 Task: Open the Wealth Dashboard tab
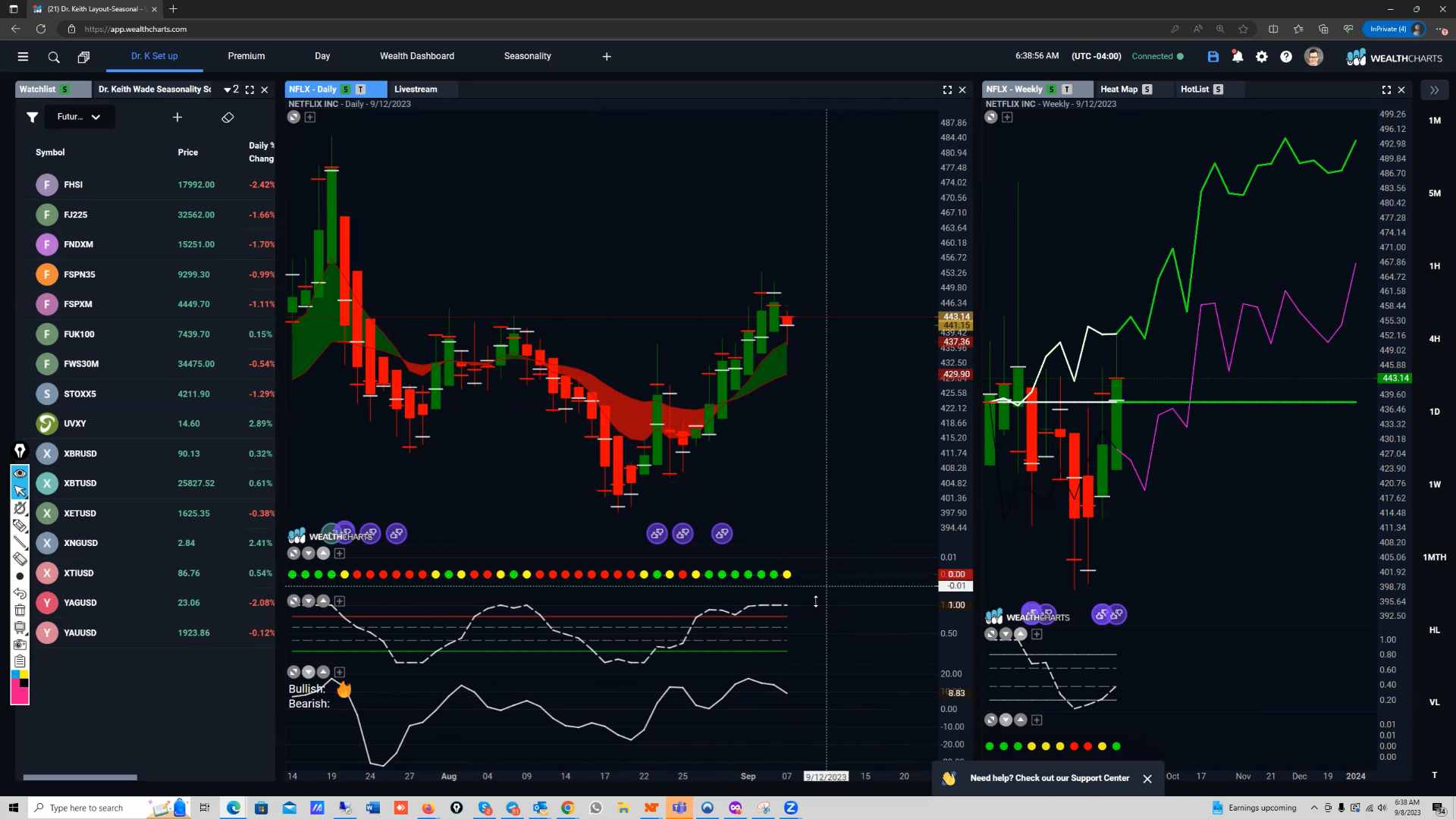(417, 56)
